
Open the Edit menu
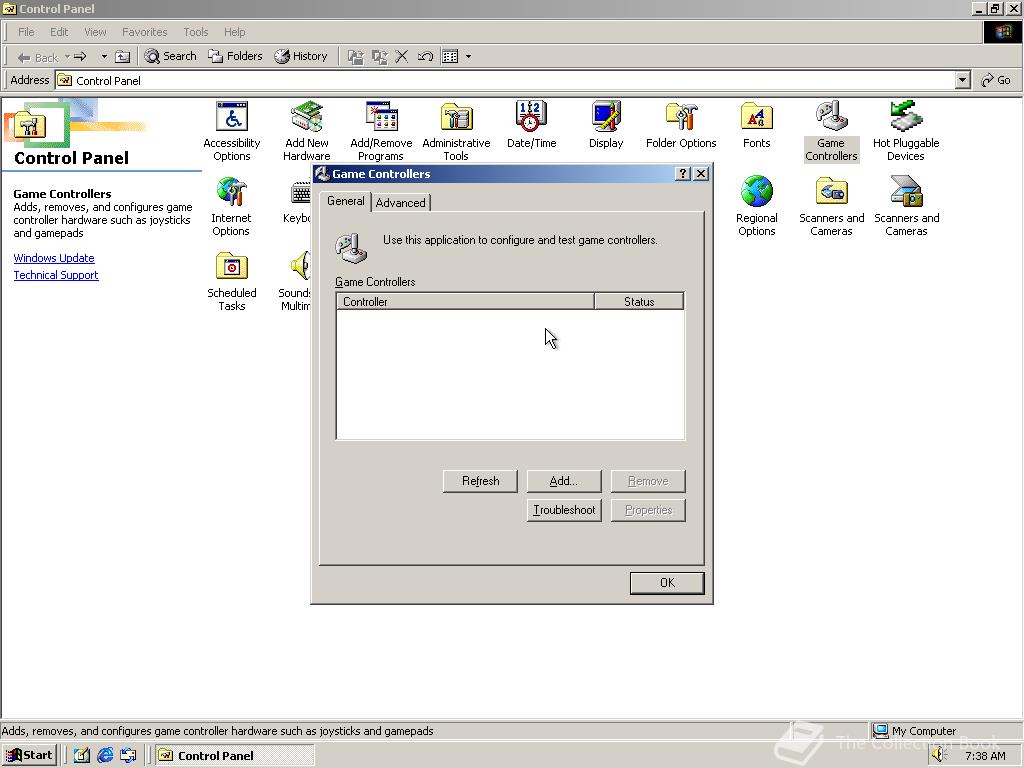click(x=59, y=32)
